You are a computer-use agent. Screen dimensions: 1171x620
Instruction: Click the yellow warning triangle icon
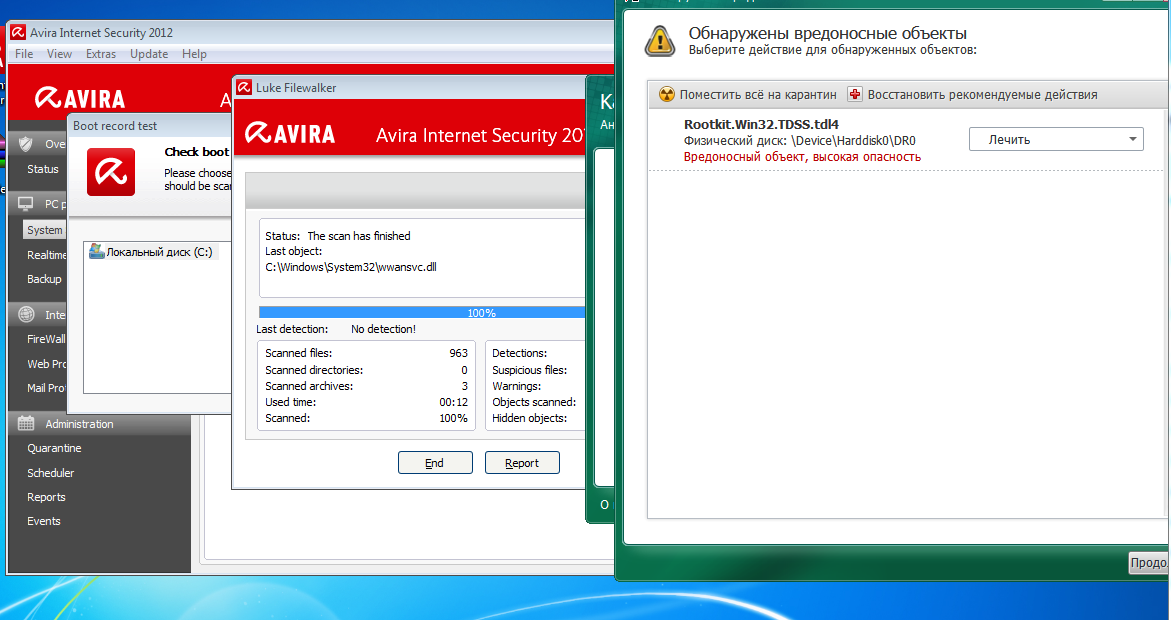660,41
